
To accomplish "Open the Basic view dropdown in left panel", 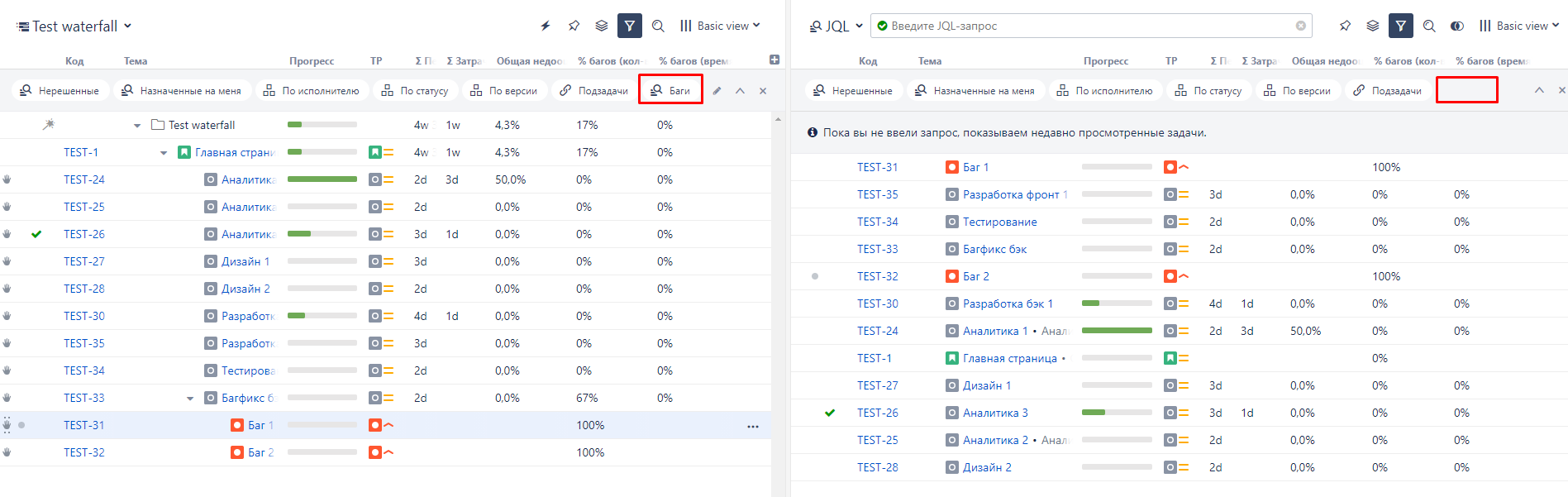I will [720, 26].
